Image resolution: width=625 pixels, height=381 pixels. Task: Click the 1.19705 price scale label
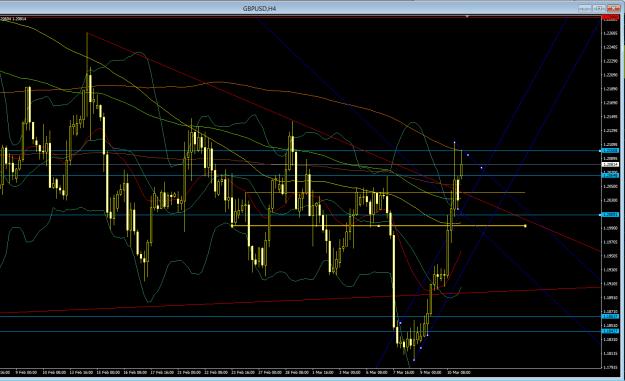click(x=610, y=242)
